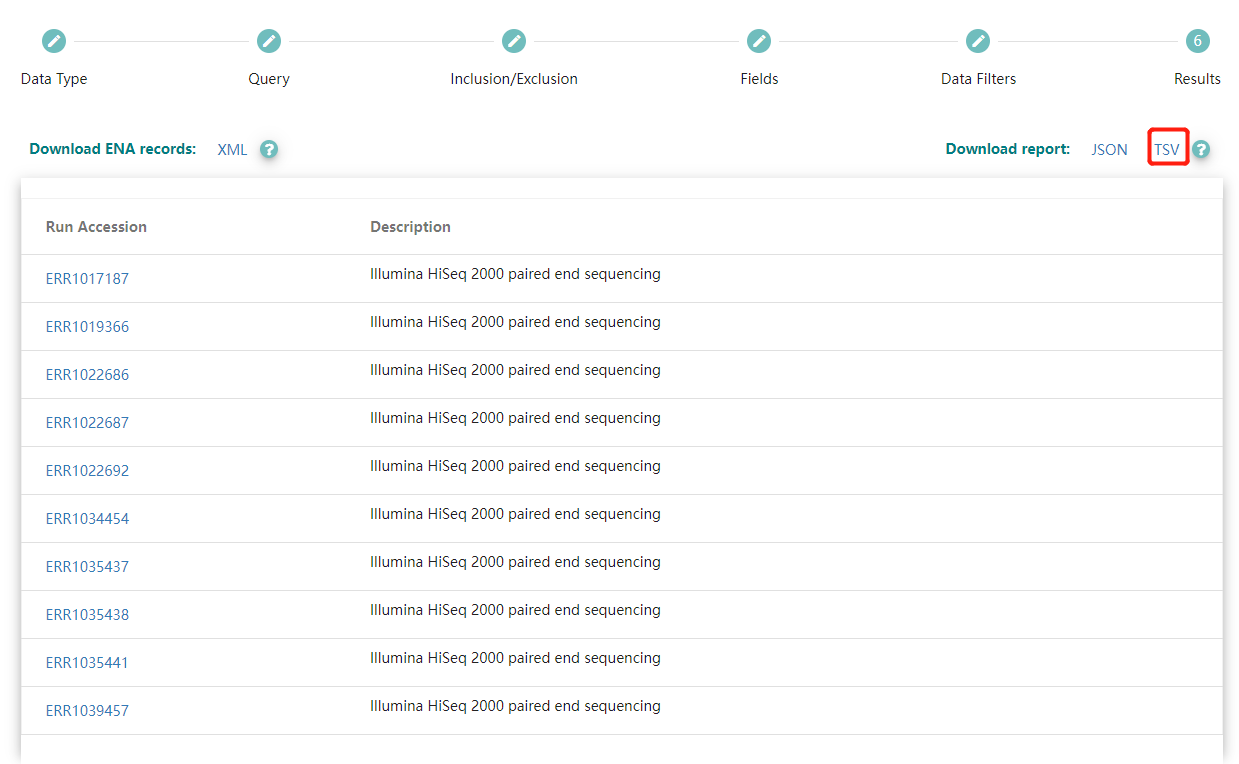Click the description text for ERR1039457
1239x764 pixels.
515,706
